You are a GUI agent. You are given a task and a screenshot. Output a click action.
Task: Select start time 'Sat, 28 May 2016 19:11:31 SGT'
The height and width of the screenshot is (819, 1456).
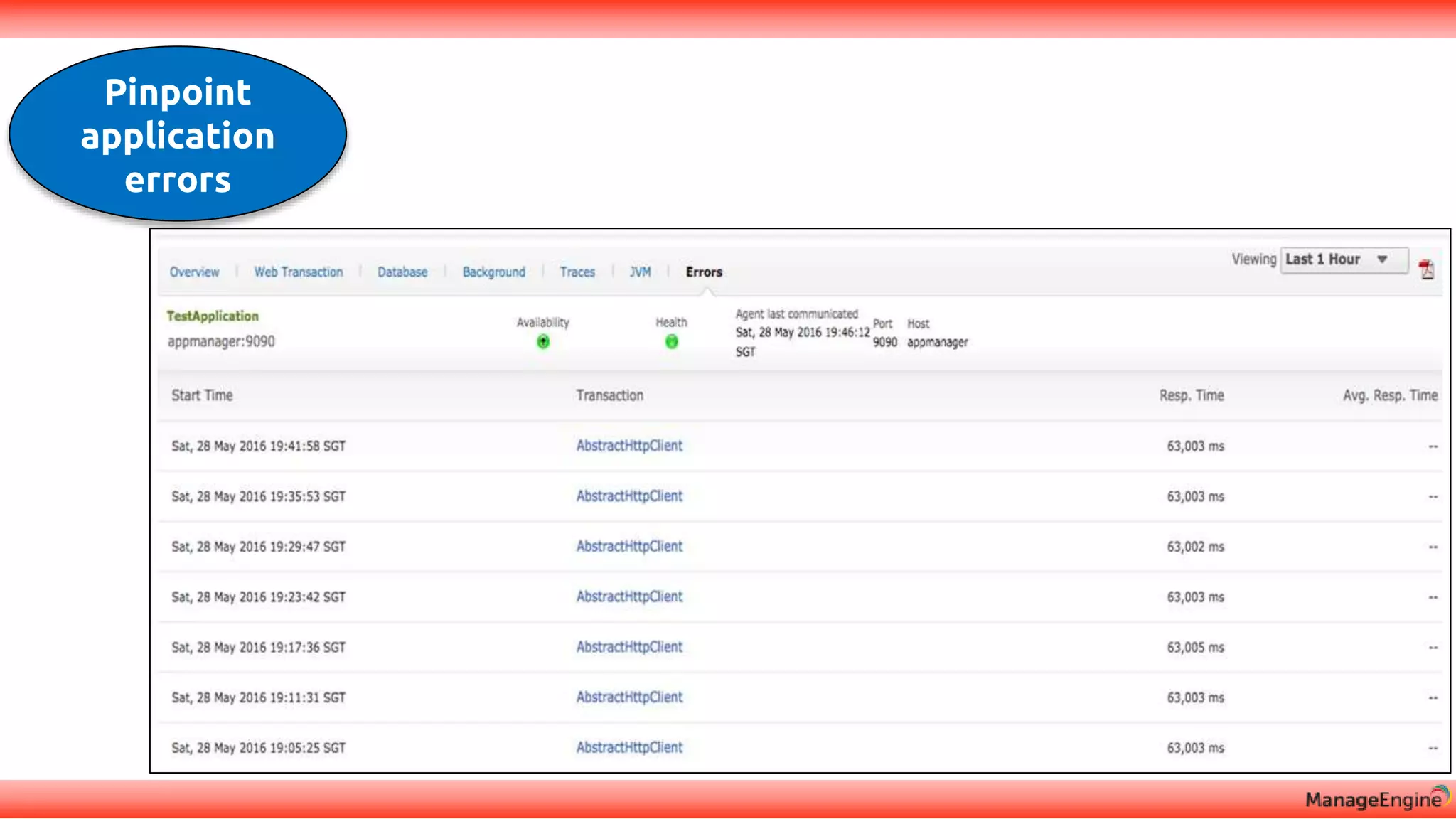point(258,698)
